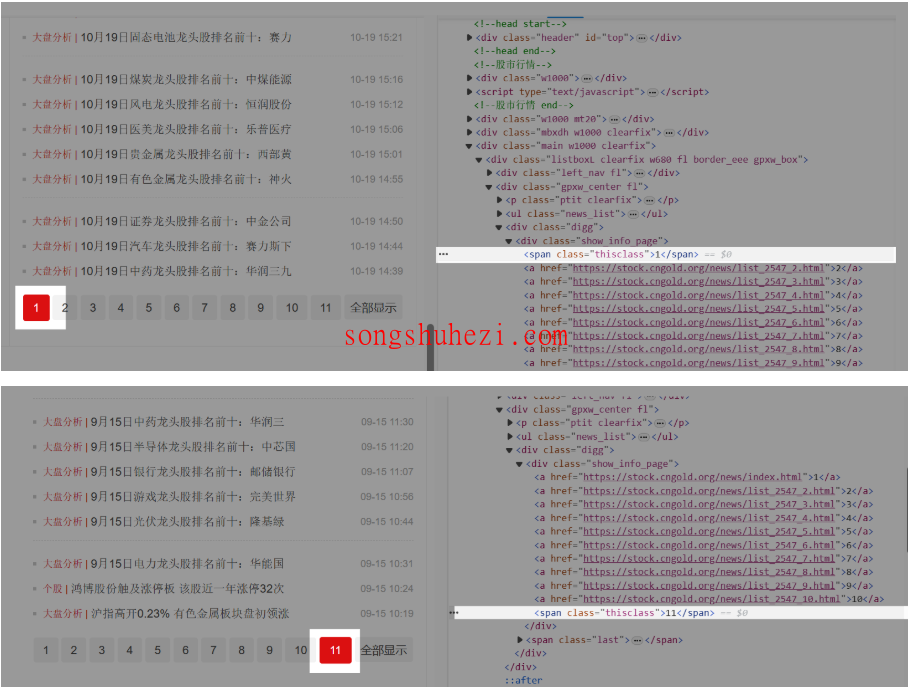
Task: Select timestamp 10-19 14:39
Action: [376, 272]
